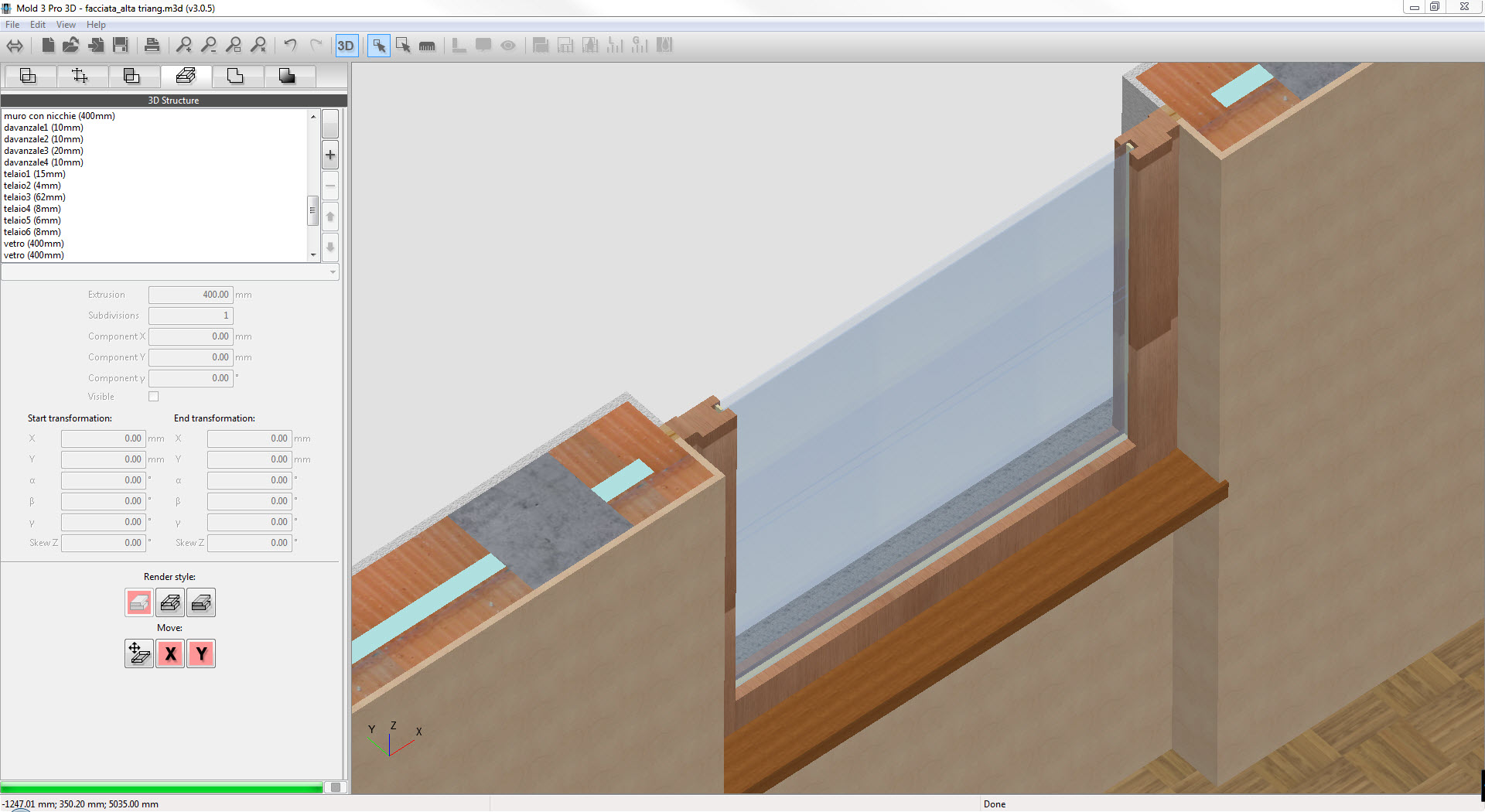Image resolution: width=1485 pixels, height=812 pixels.
Task: Toggle the X axis move lock
Action: click(170, 653)
